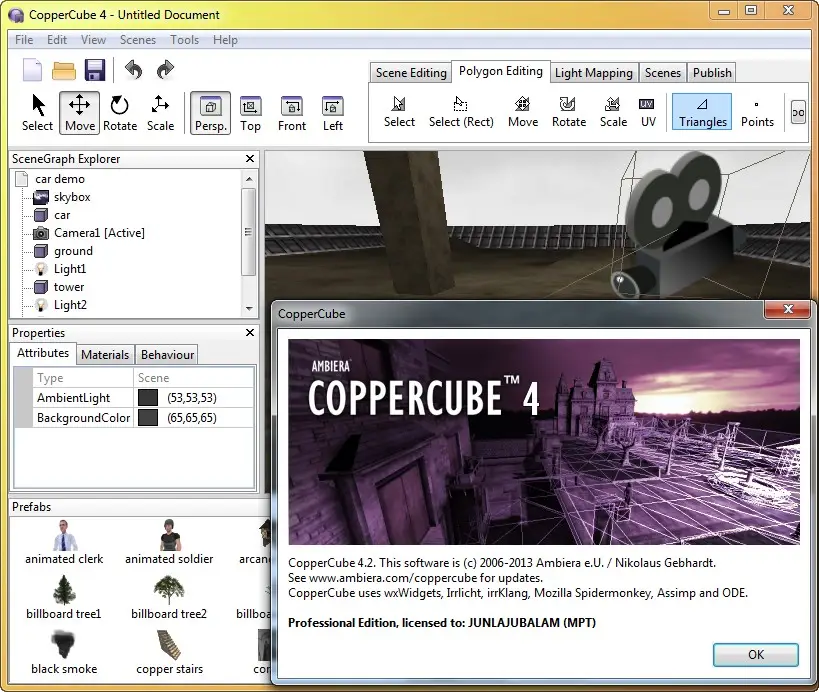
Task: Show the Materials properties tab
Action: 105,355
